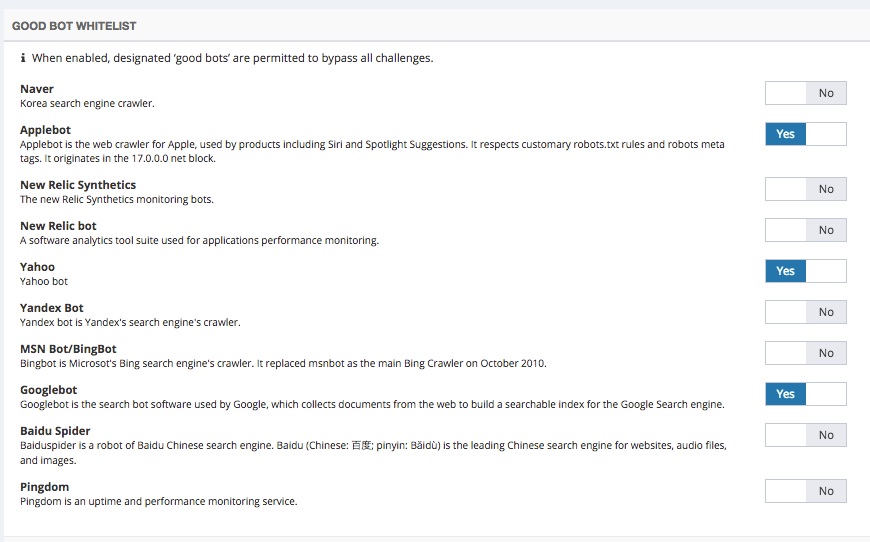
Task: Click the info icon beside the whitelist description
Action: coord(23,59)
